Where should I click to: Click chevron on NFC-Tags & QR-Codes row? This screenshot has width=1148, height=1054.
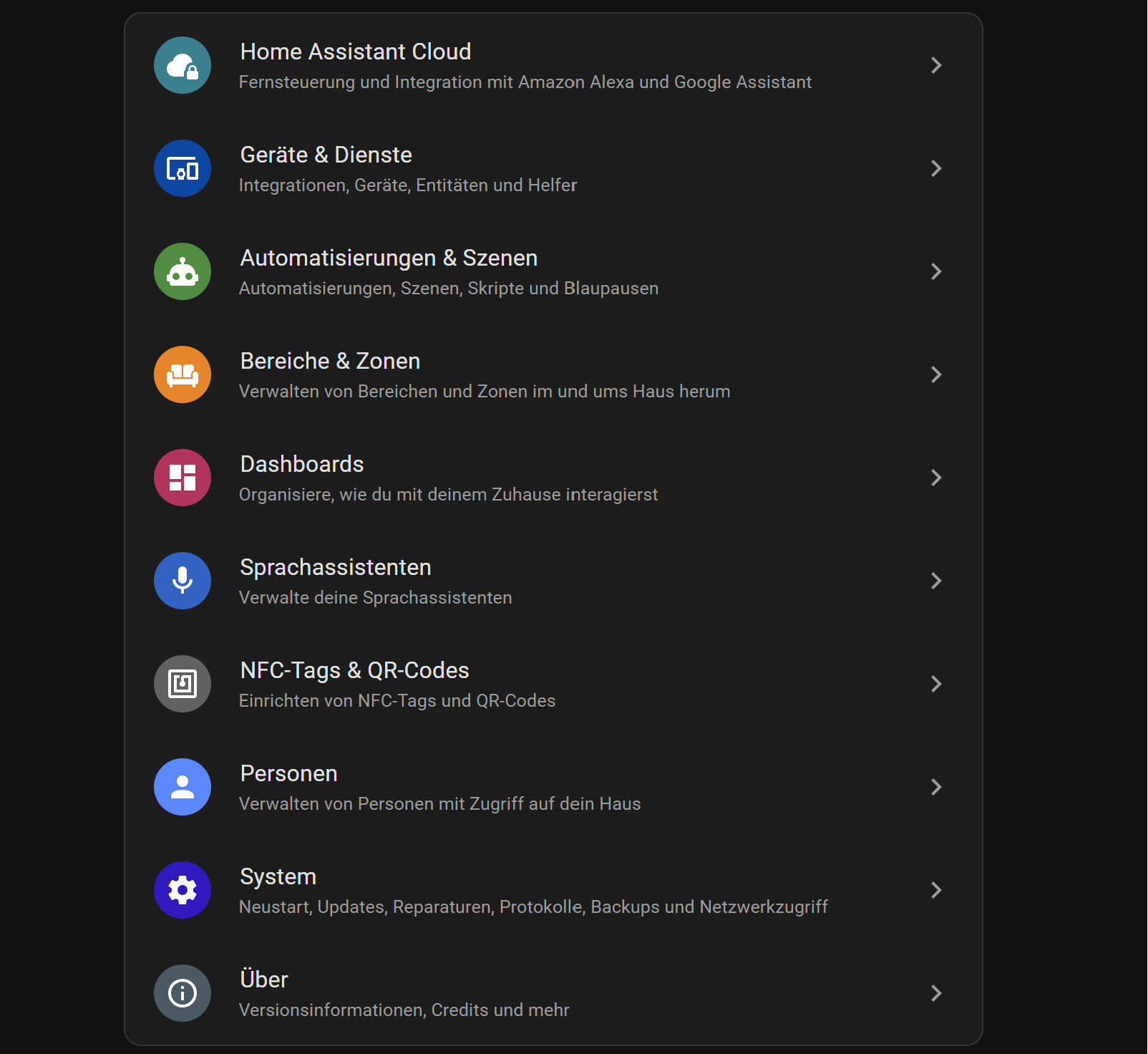coord(936,684)
